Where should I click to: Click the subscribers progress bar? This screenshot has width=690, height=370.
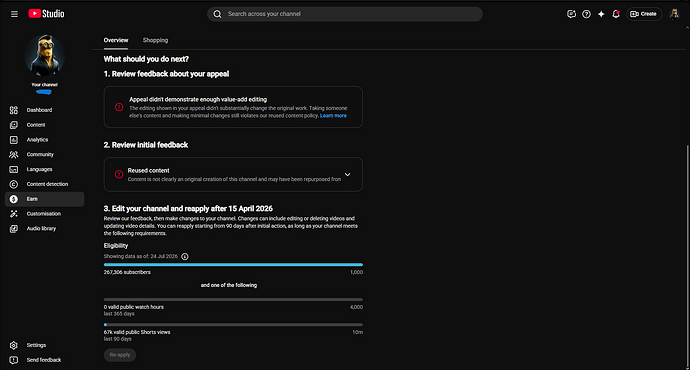(233, 265)
